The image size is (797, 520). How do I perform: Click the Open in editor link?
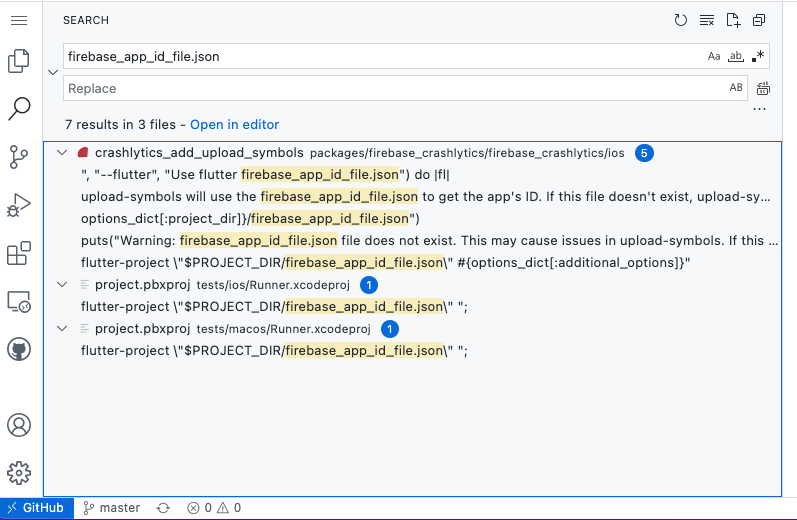click(234, 125)
